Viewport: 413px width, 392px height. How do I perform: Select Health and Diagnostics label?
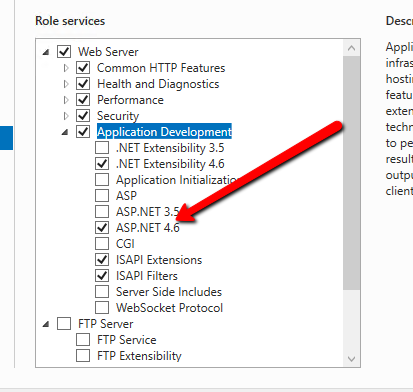[x=158, y=84]
